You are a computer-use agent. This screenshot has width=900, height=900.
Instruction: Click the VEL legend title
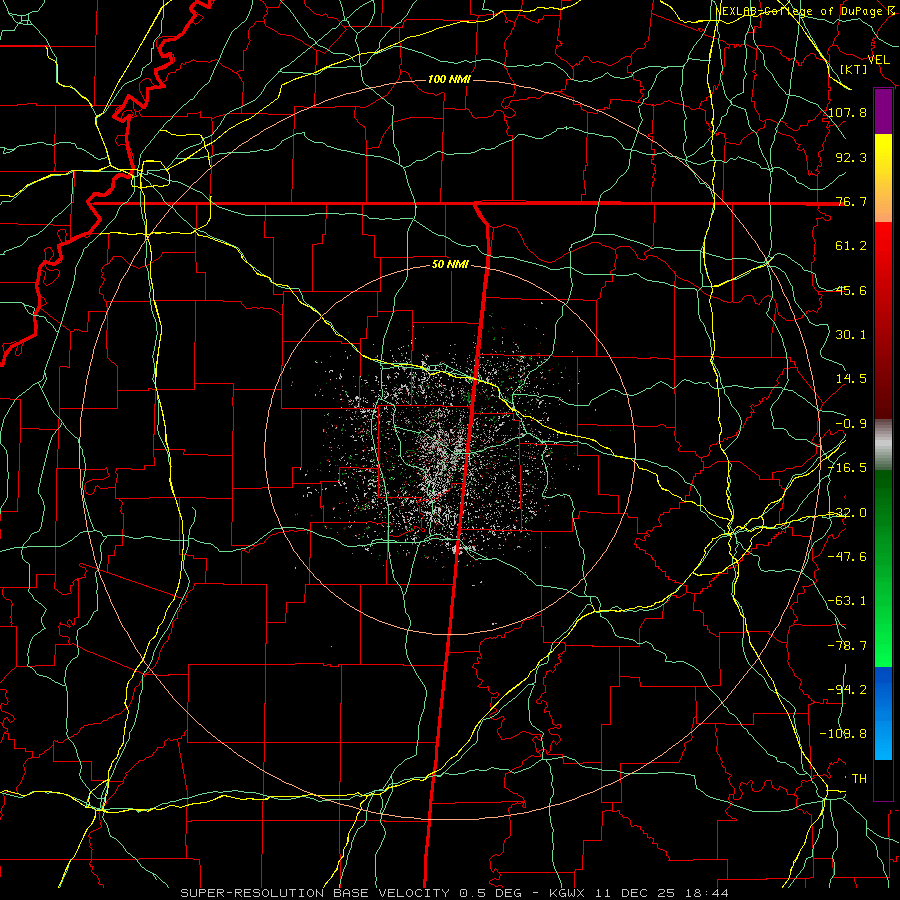click(x=879, y=60)
